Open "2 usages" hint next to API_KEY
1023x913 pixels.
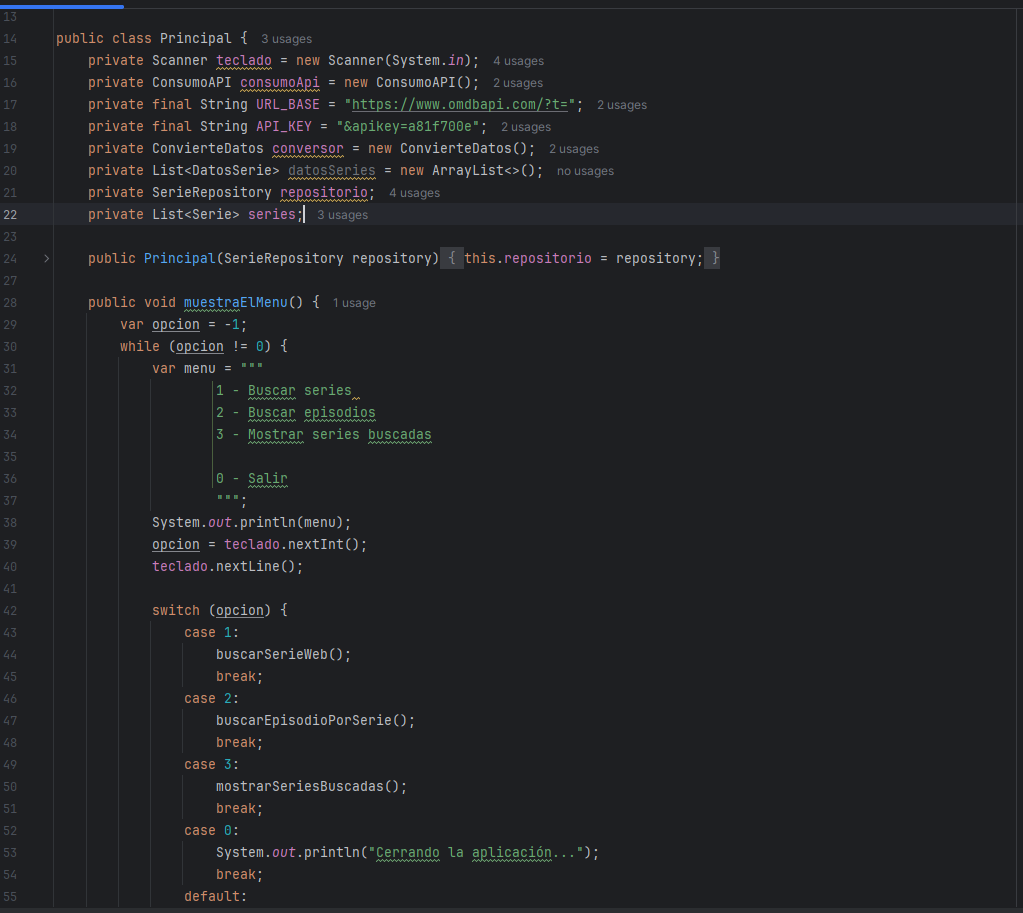pos(526,127)
